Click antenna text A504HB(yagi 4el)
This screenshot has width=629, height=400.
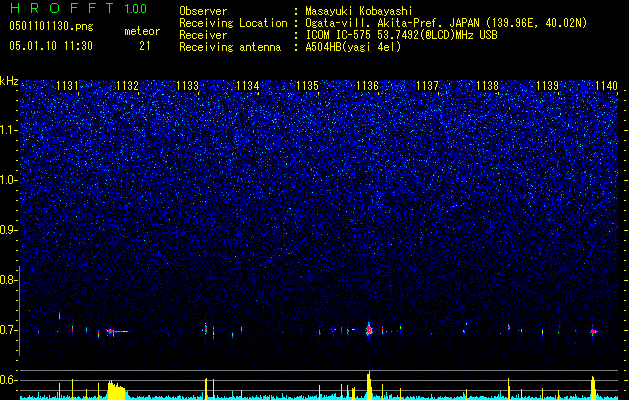(x=353, y=47)
